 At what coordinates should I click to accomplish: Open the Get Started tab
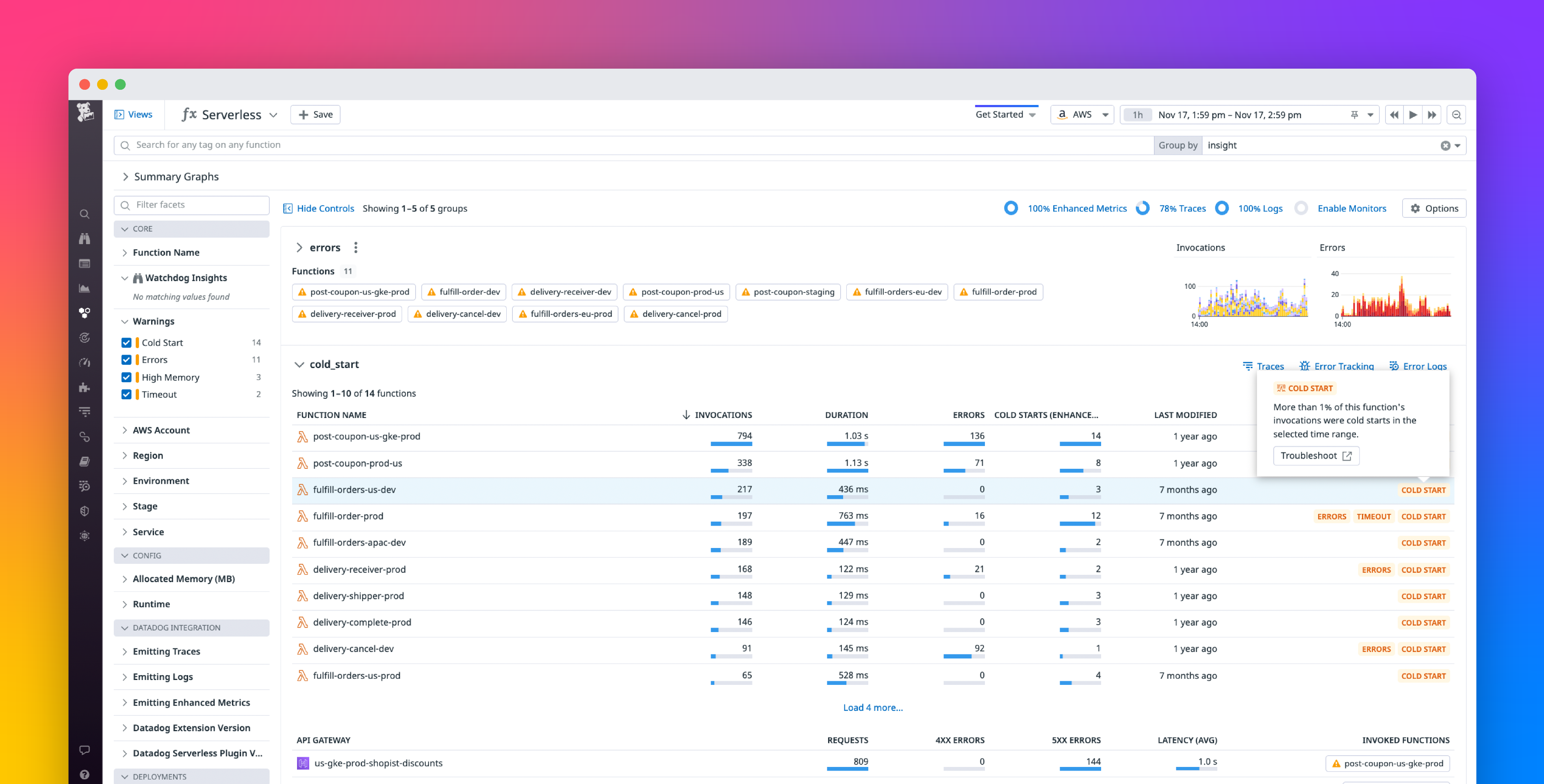[1000, 114]
